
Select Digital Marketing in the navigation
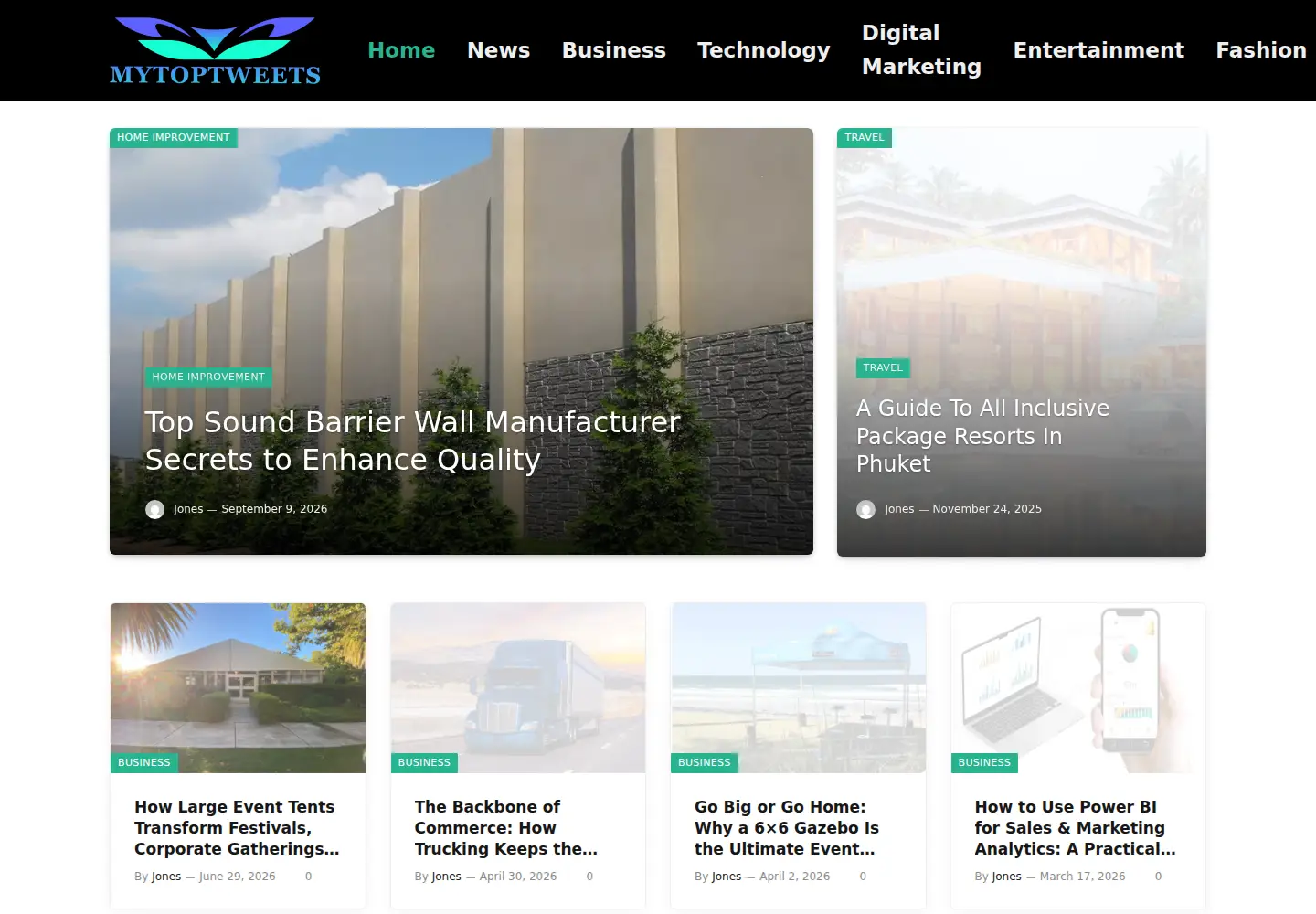point(921,50)
